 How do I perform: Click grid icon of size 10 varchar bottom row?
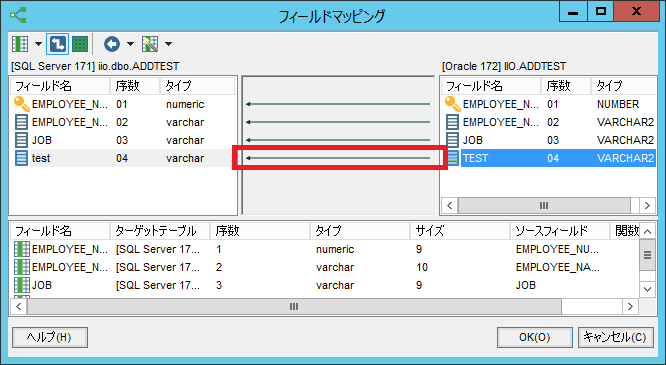[22, 267]
